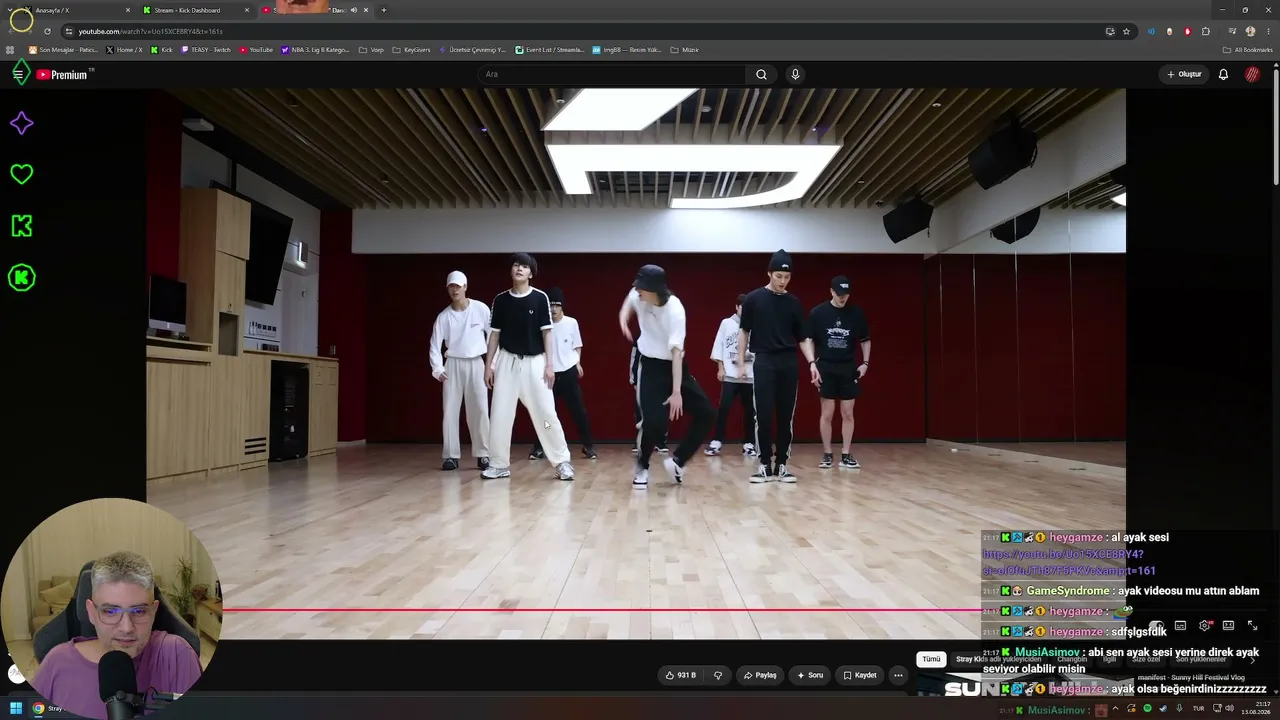1280x720 pixels.
Task: Open the Steam tray icon
Action: [x=1162, y=709]
